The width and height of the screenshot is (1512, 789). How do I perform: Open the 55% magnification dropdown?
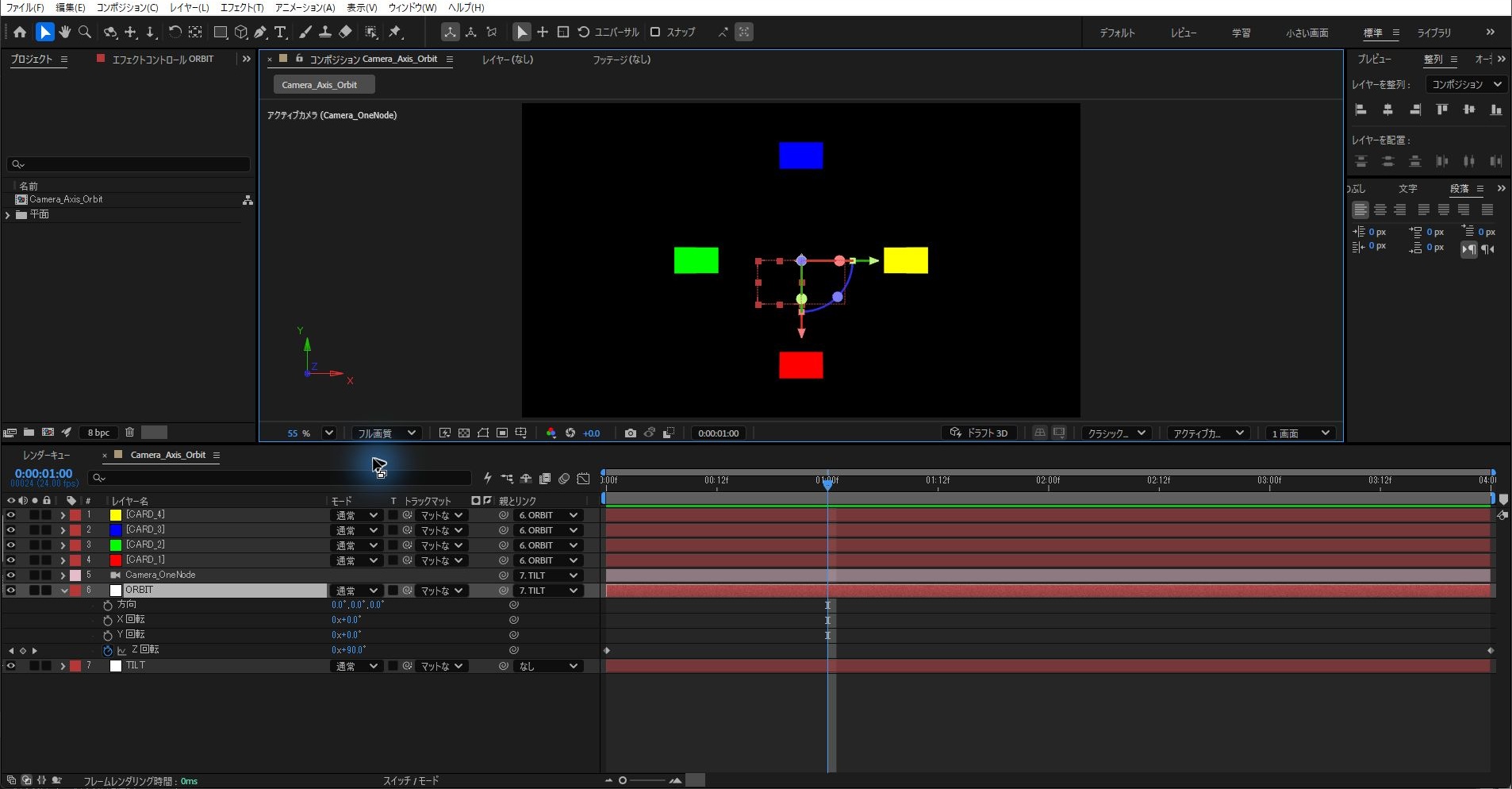click(x=329, y=433)
